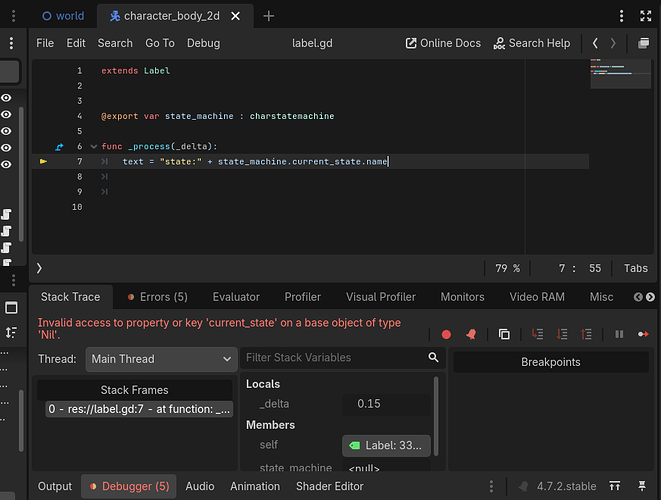Click the Step Into debugger icon

coord(537,334)
